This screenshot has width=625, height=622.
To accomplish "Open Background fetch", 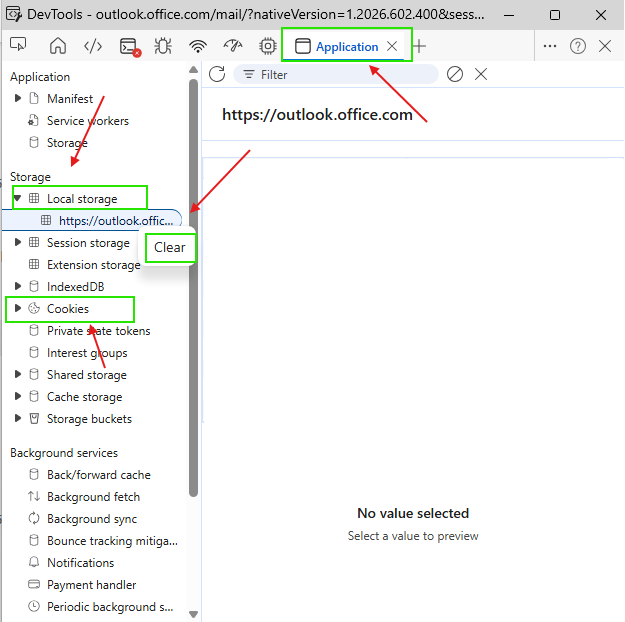I will 93,497.
